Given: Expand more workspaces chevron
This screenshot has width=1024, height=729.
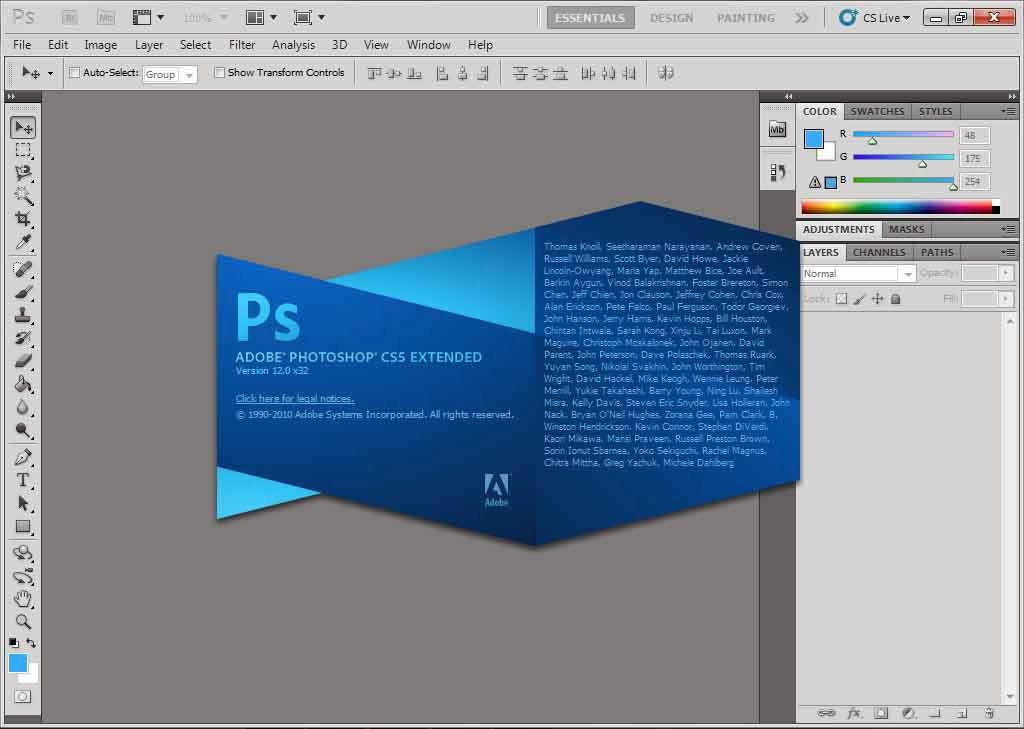Looking at the screenshot, I should point(801,18).
